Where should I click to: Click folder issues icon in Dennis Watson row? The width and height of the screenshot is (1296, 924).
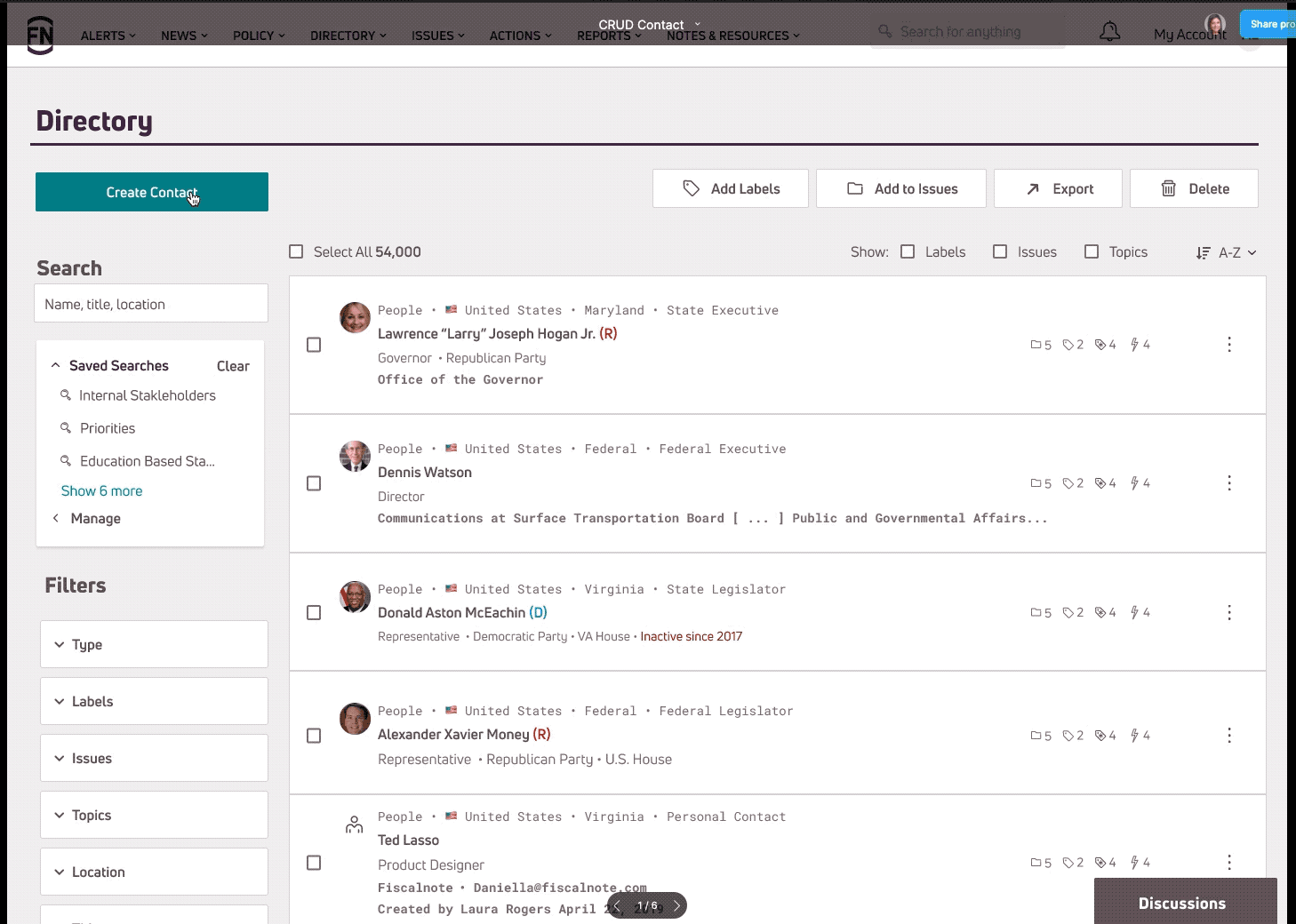pos(1036,483)
